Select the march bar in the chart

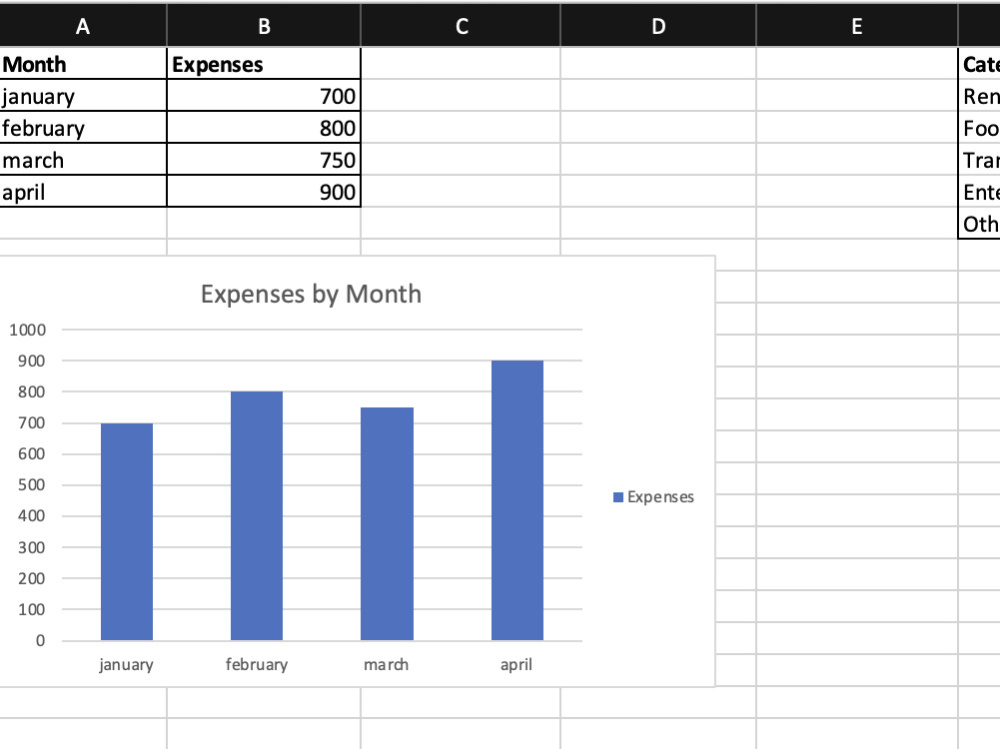(387, 524)
